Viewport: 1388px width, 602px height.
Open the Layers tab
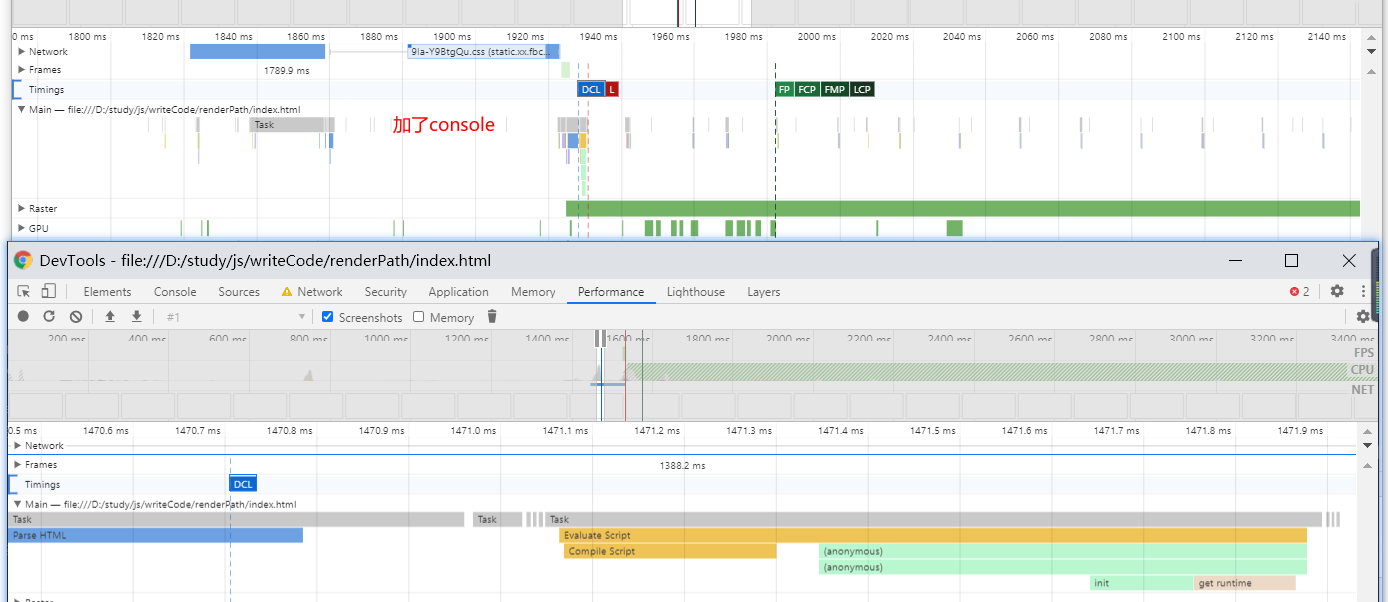coord(764,292)
